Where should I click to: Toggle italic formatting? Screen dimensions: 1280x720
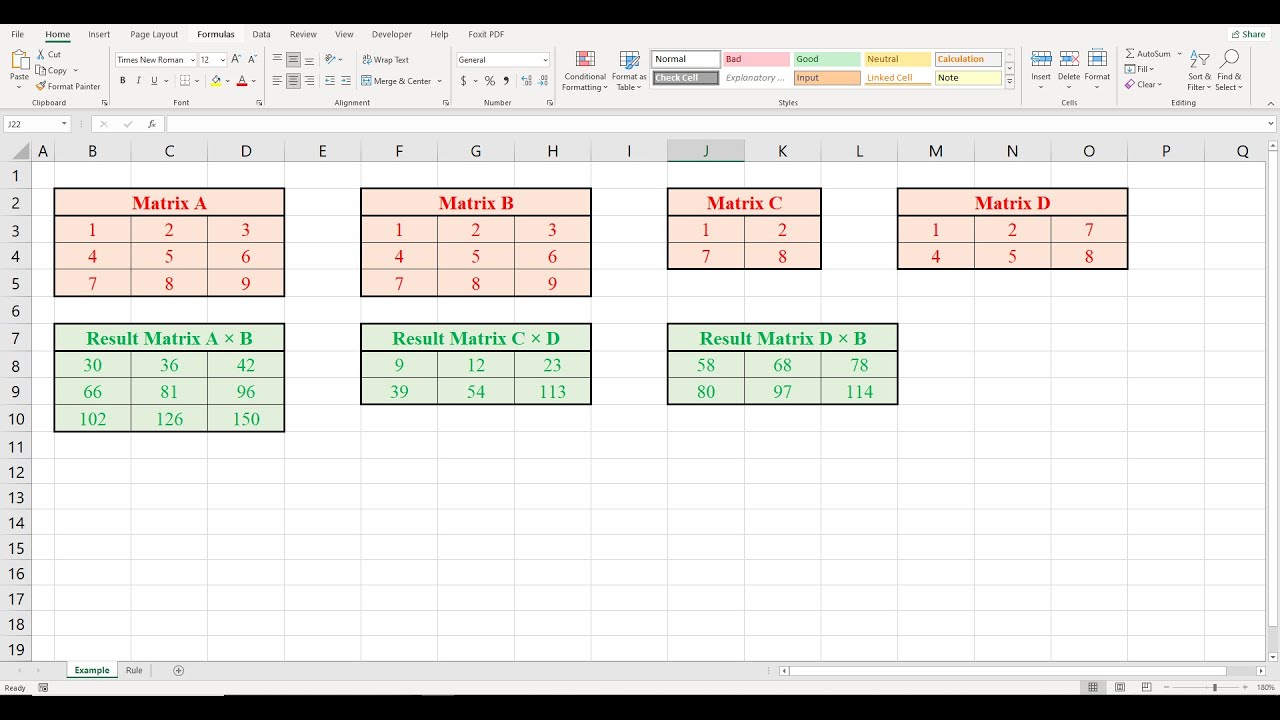coord(138,81)
